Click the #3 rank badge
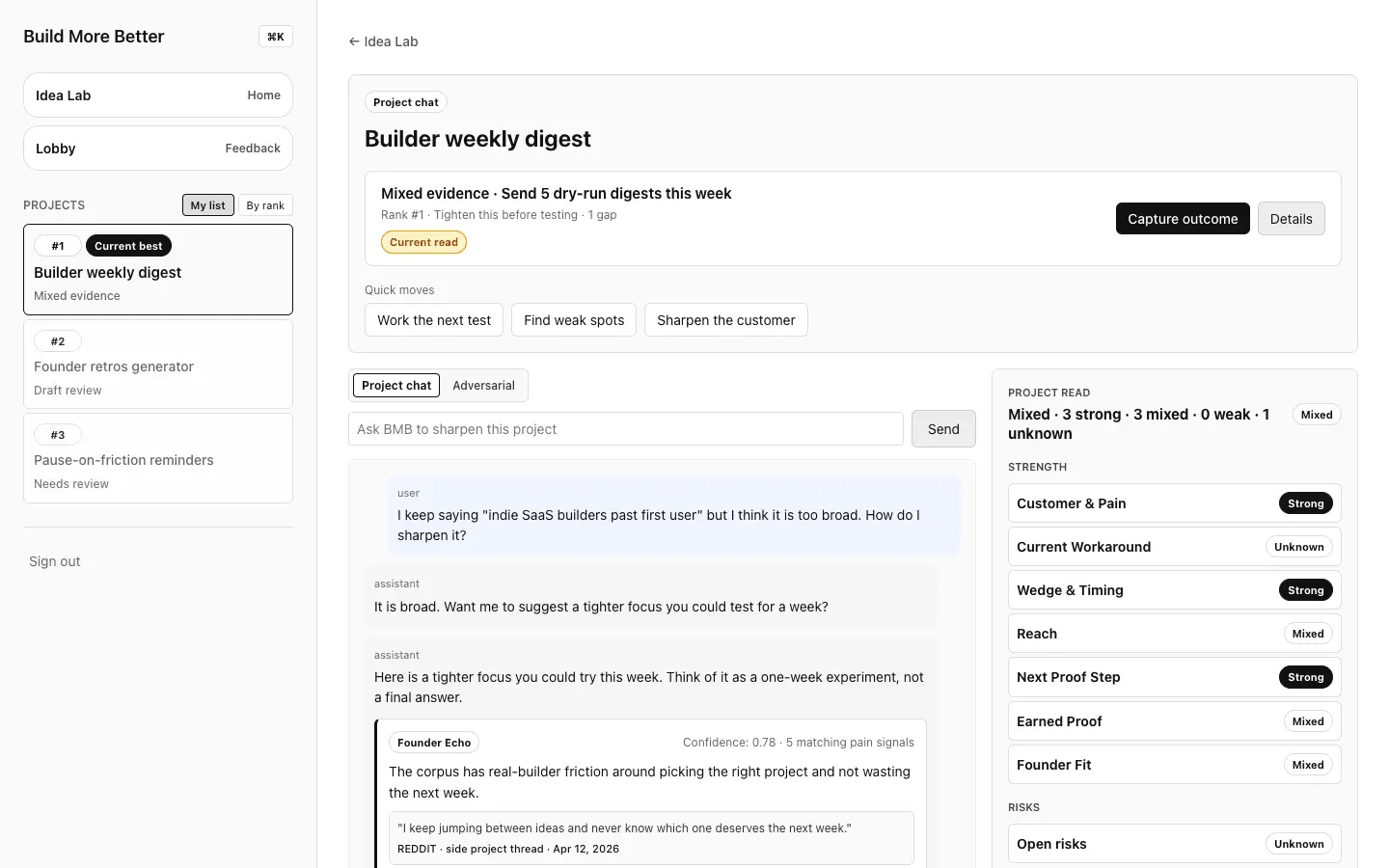Image resolution: width=1389 pixels, height=868 pixels. (58, 435)
